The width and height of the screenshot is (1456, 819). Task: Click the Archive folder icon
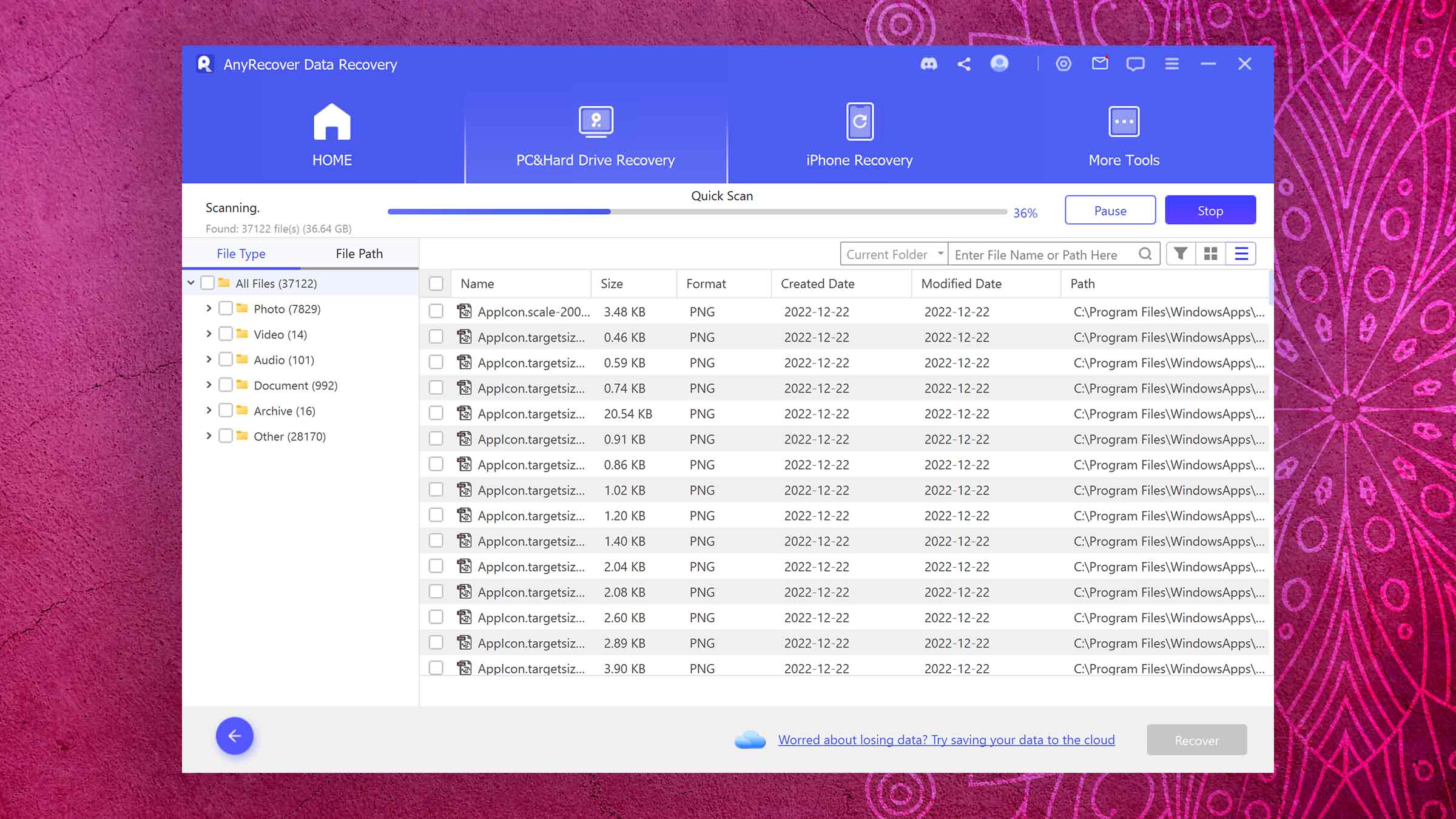click(242, 410)
